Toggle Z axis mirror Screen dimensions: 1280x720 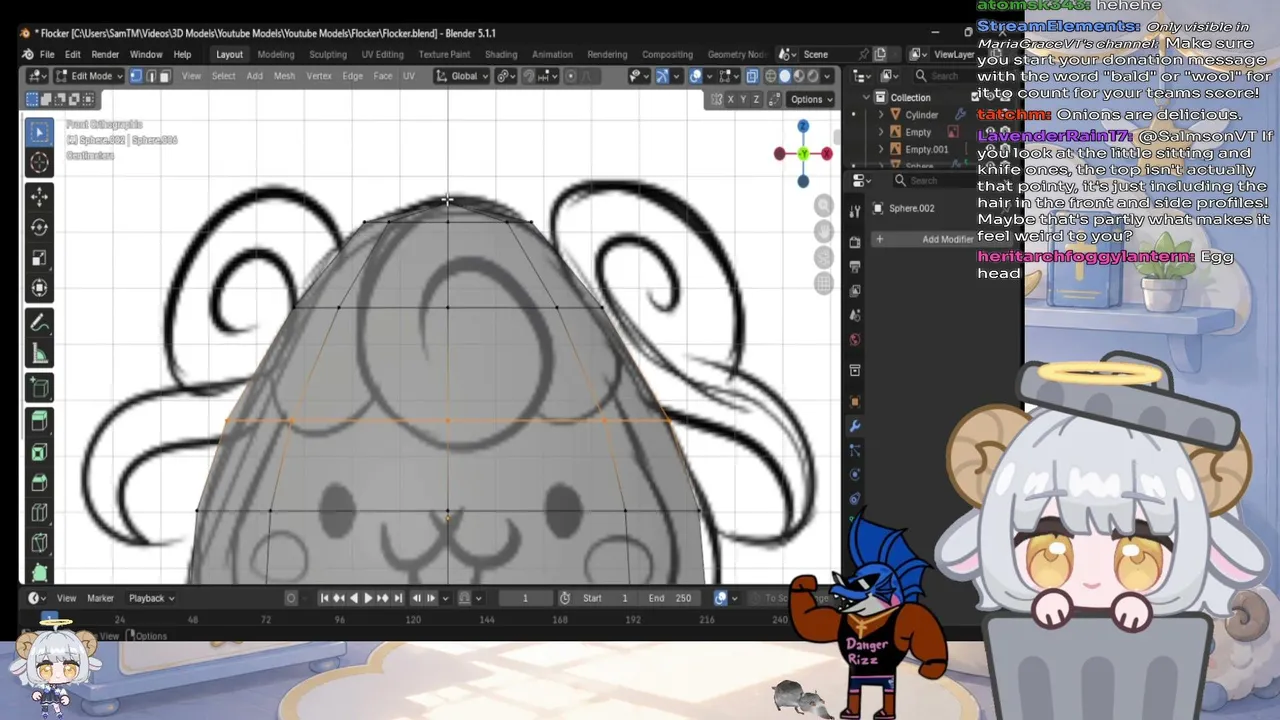point(755,99)
